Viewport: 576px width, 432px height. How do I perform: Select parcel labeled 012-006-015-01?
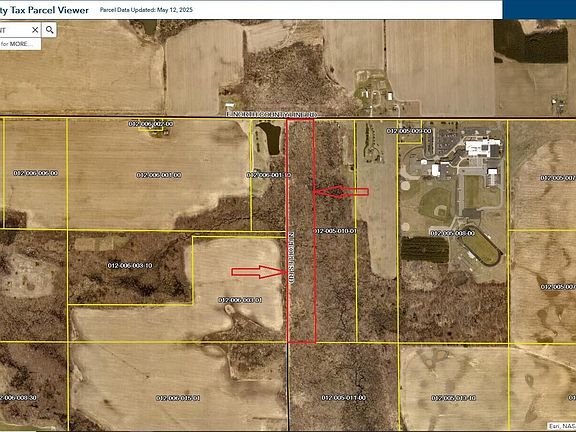[178, 398]
